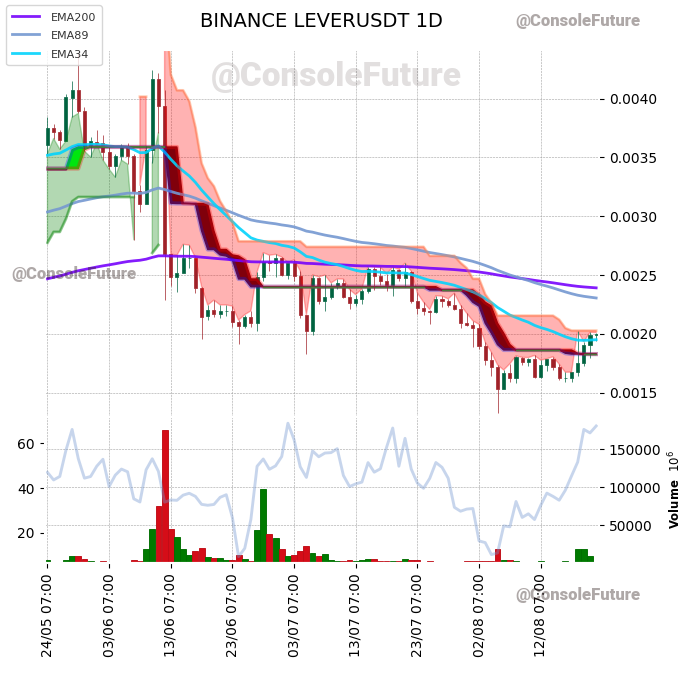Click the EMA200 legend label
The width and height of the screenshot is (690, 690).
[x=73, y=17]
